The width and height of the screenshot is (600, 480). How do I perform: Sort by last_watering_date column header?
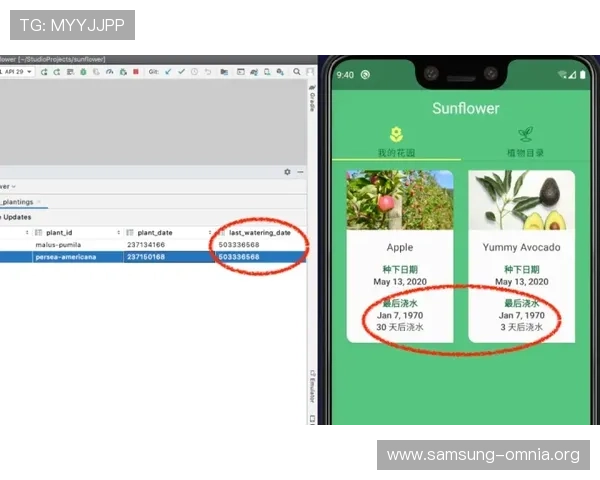tap(260, 232)
